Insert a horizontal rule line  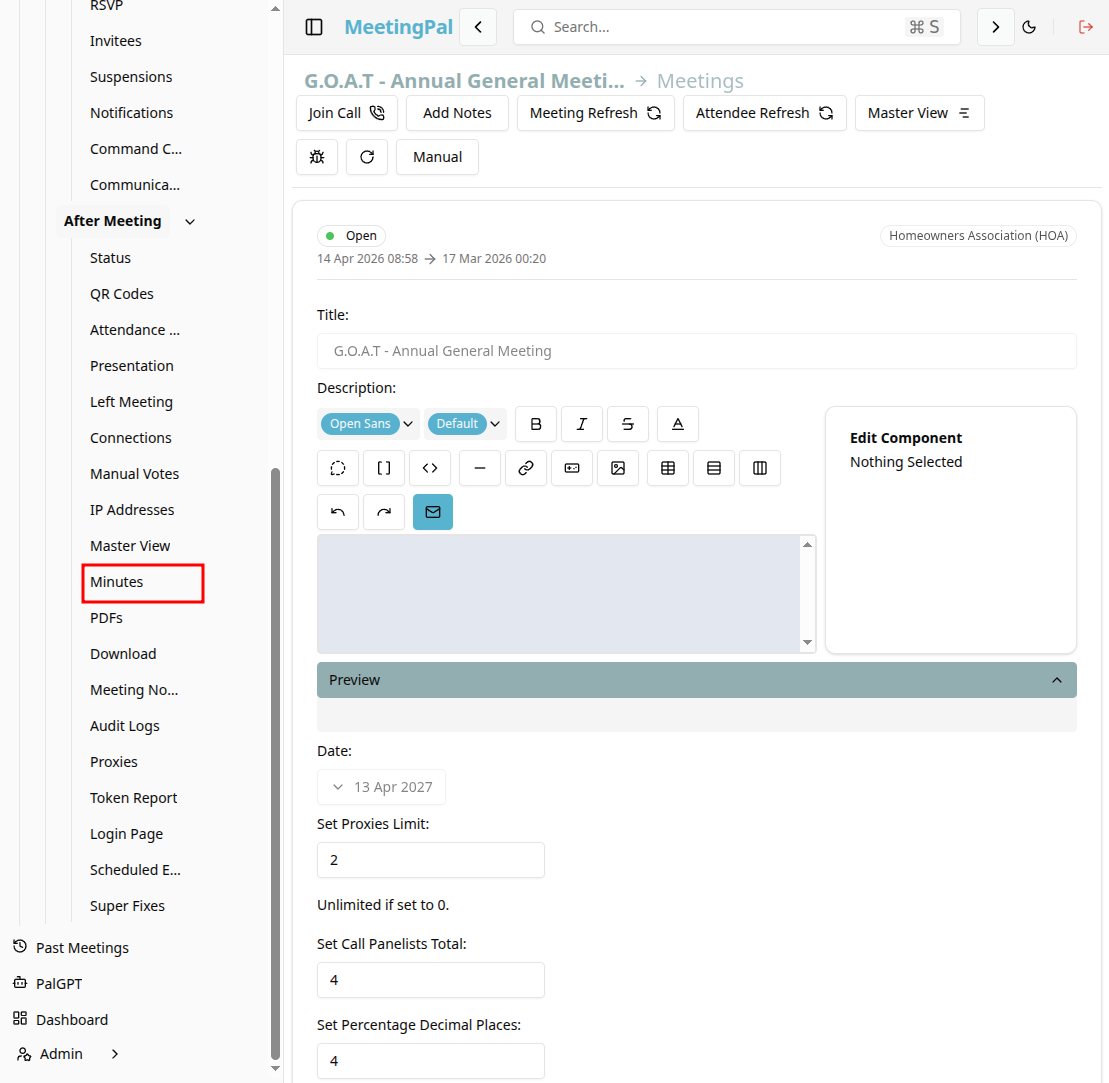pyautogui.click(x=480, y=468)
